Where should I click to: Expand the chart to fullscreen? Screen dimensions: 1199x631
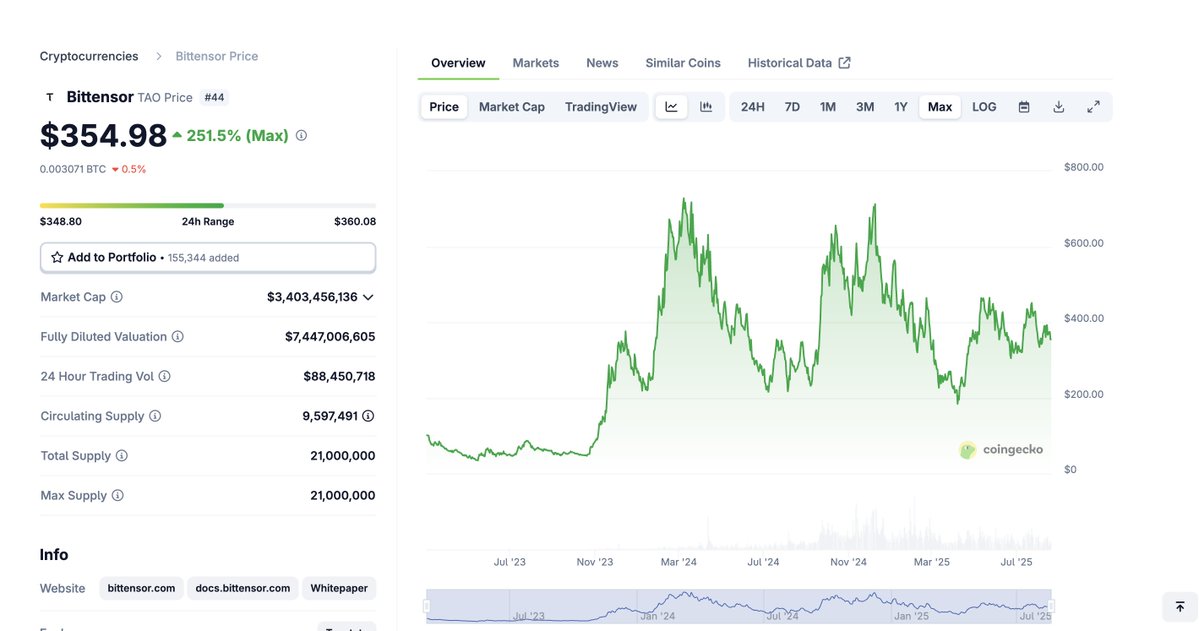tap(1093, 107)
